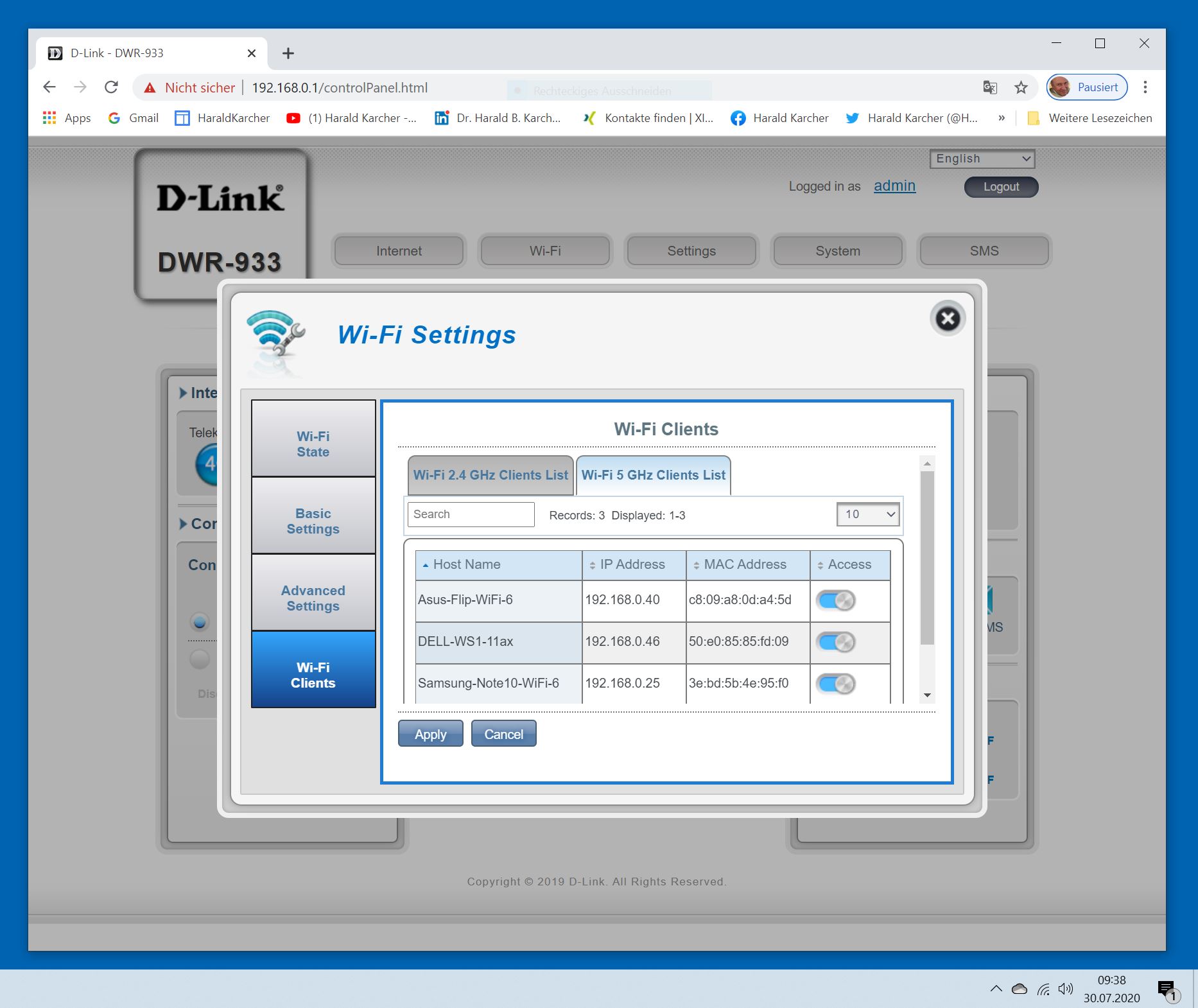This screenshot has height=1008, width=1198.
Task: Open the SMS menu button
Action: pos(984,251)
